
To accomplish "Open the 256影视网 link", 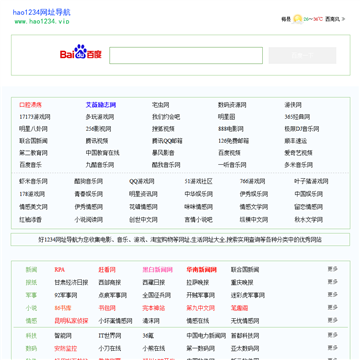I will coord(98,129).
